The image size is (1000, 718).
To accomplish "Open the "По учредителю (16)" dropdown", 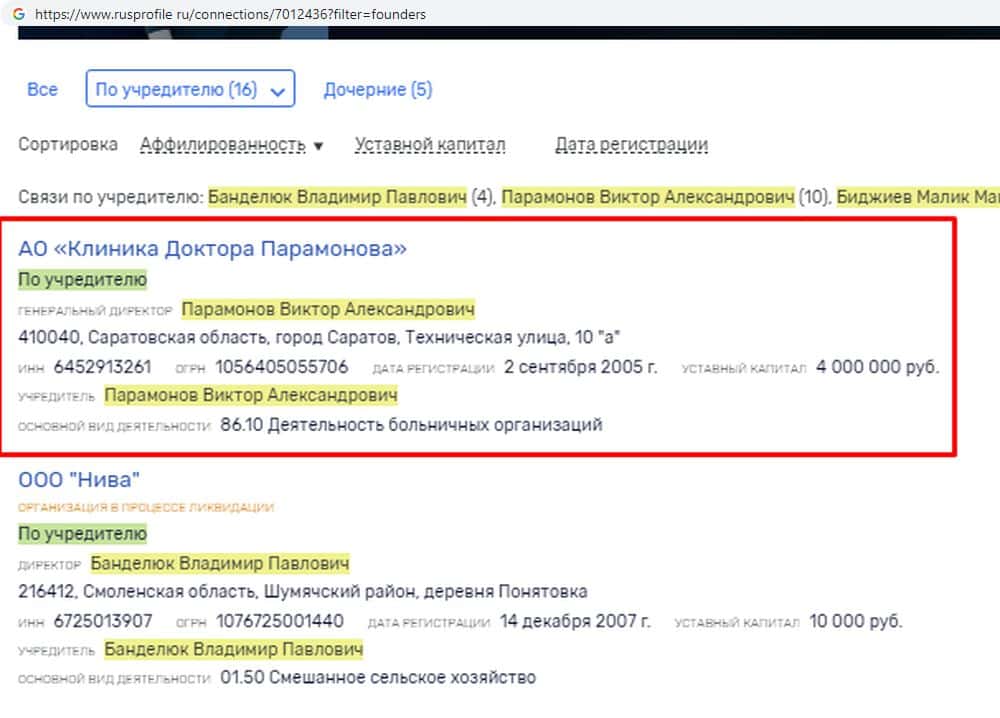I will coord(190,89).
